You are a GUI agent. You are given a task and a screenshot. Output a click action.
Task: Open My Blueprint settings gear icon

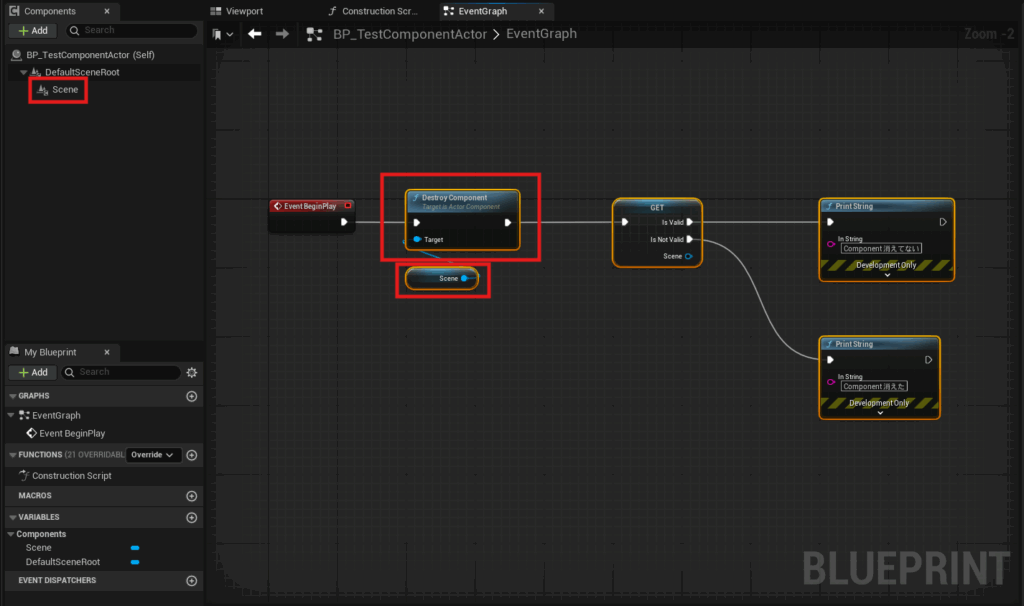192,372
